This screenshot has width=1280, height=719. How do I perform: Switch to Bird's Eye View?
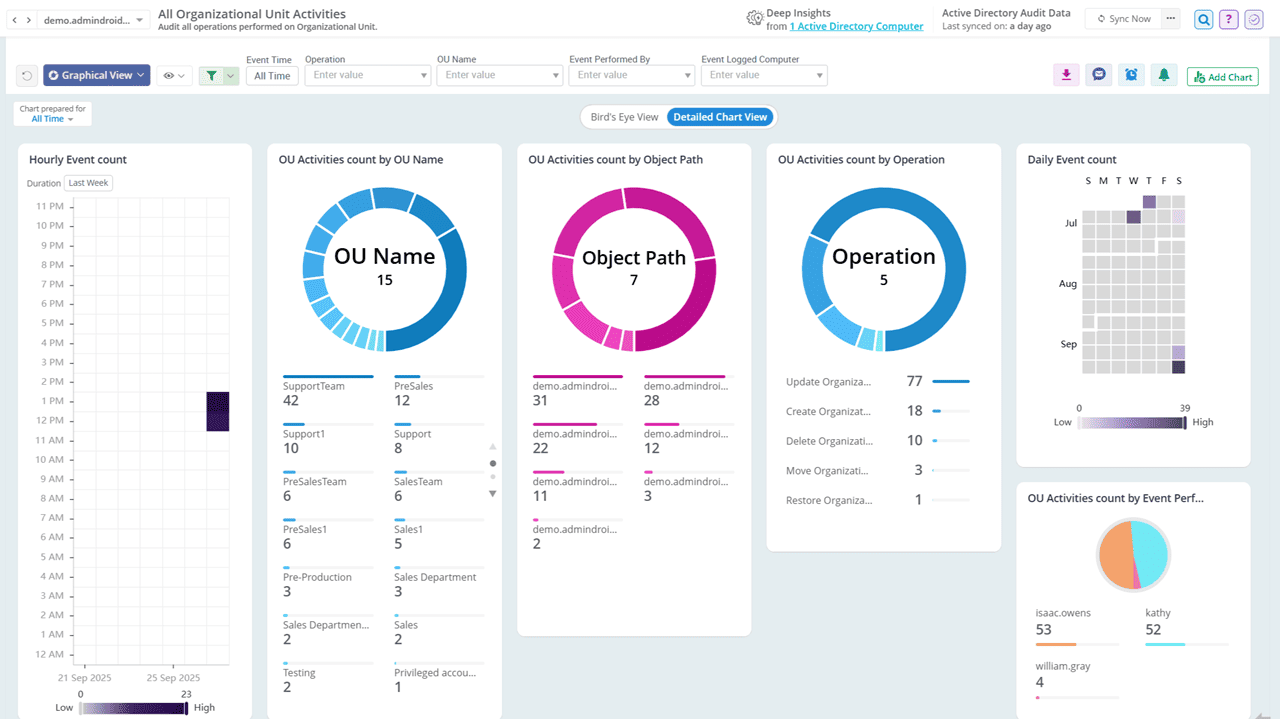click(624, 117)
